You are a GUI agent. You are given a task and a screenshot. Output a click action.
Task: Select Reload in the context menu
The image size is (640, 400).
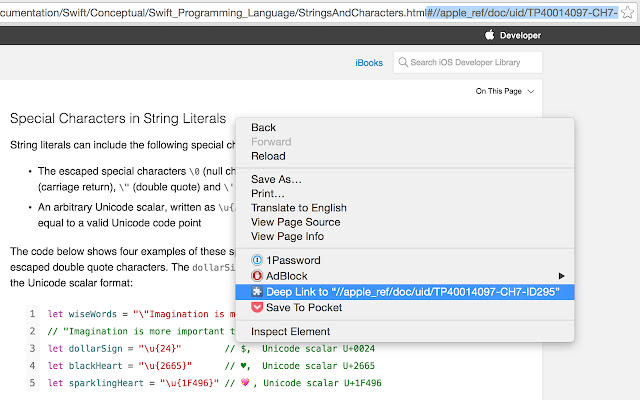point(268,156)
